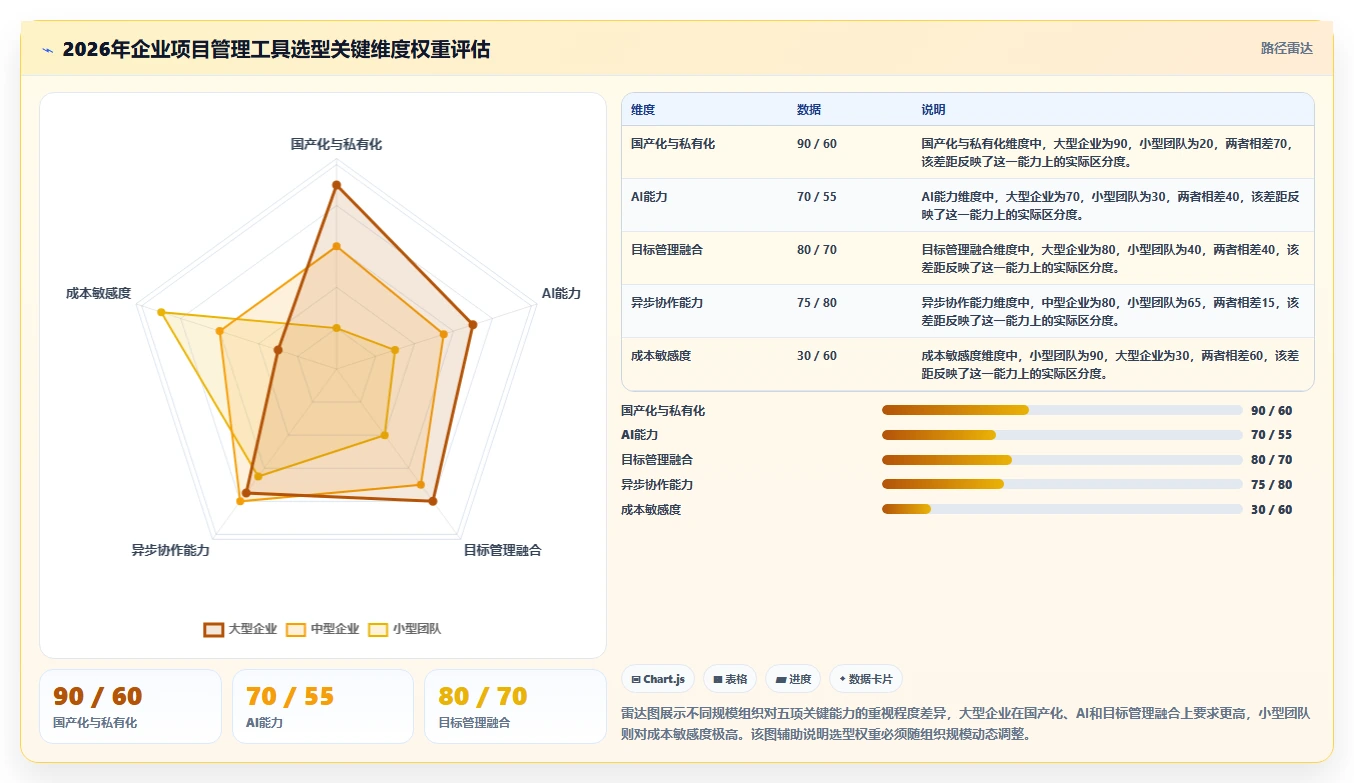This screenshot has height=783, width=1354.
Task: Click the 目标管理融合 radar axis label
Action: [502, 550]
